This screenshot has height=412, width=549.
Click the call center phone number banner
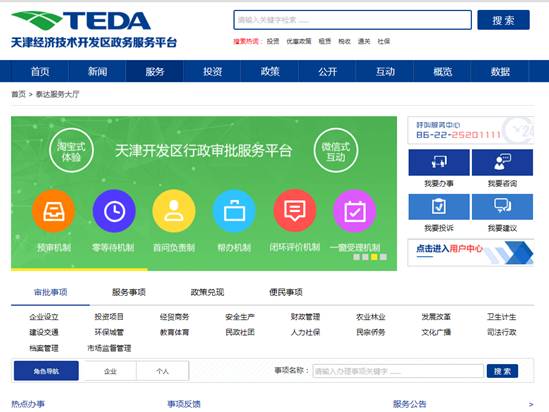coord(471,131)
